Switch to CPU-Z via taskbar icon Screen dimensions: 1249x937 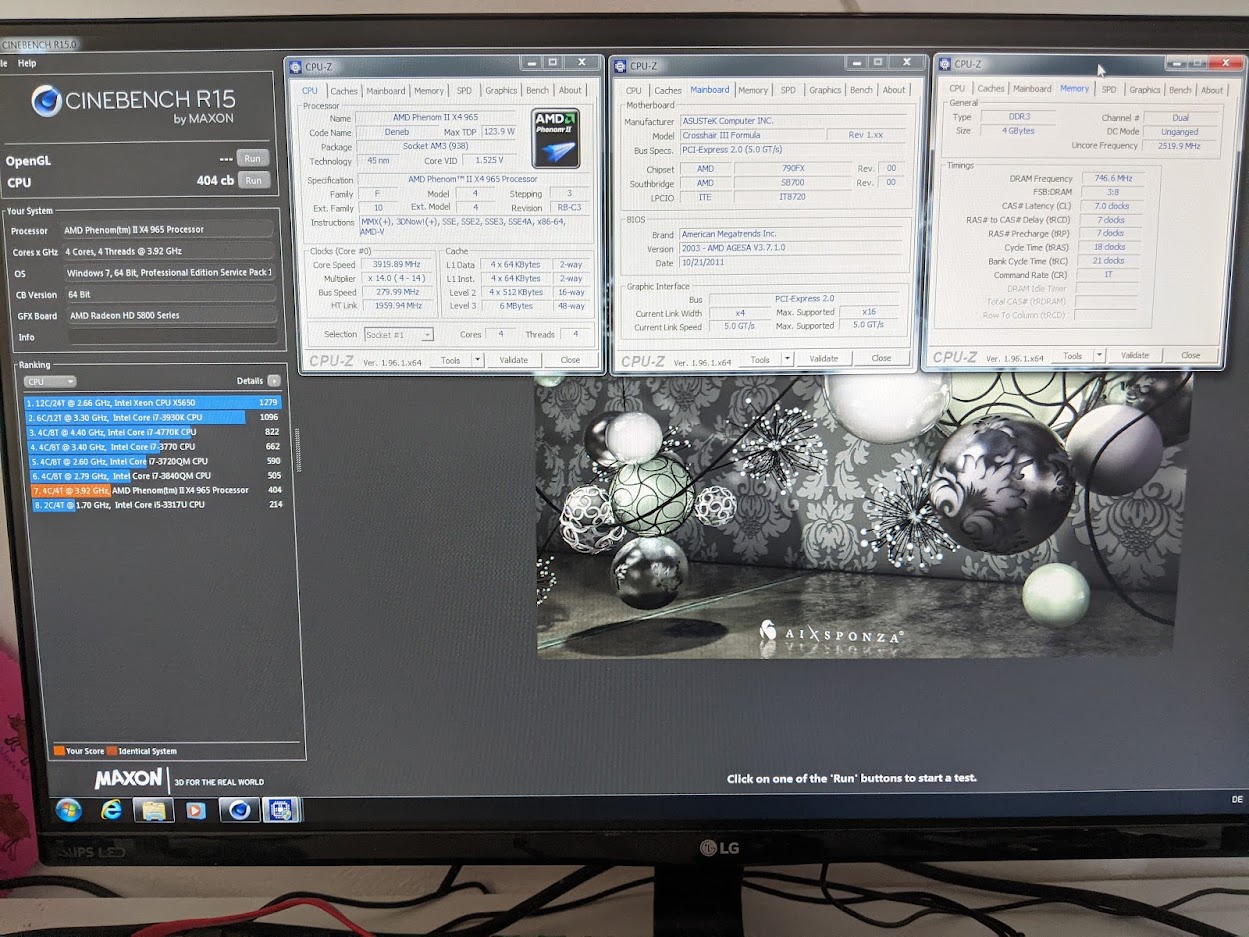click(x=280, y=810)
